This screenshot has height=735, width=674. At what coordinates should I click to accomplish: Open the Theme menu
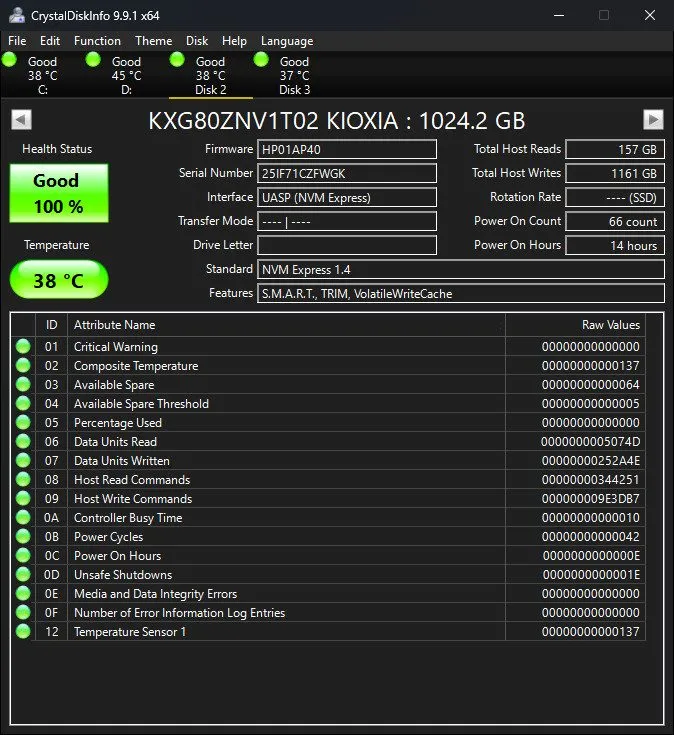coord(153,41)
